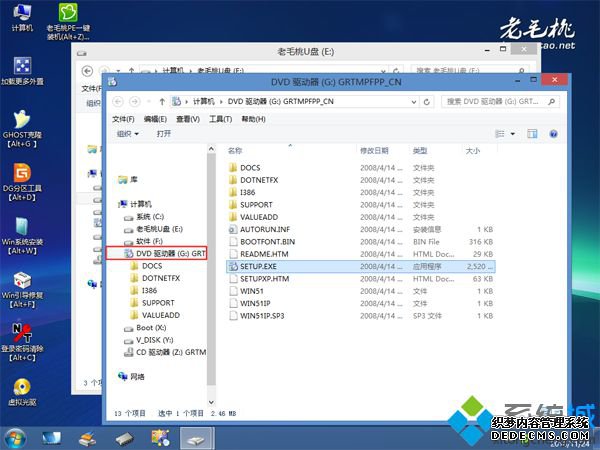Click navigation pane scroll down arrow

[x=211, y=402]
